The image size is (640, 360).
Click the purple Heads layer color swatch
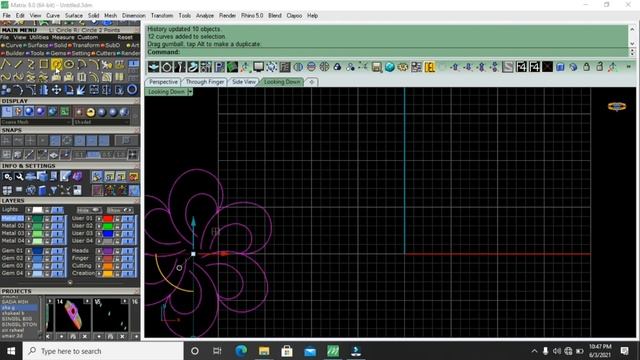pyautogui.click(x=108, y=251)
